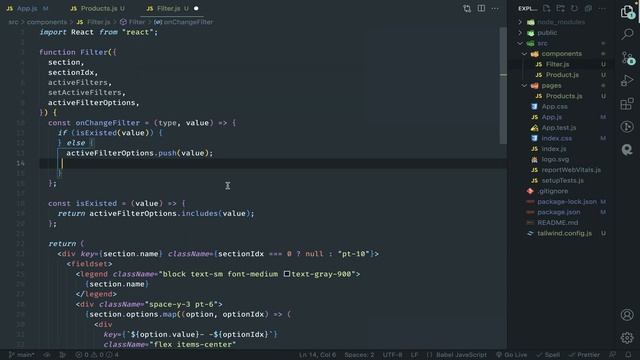Click on "activeFilterOptions.push(value);" code line
The height and width of the screenshot is (360, 640).
click(140, 153)
